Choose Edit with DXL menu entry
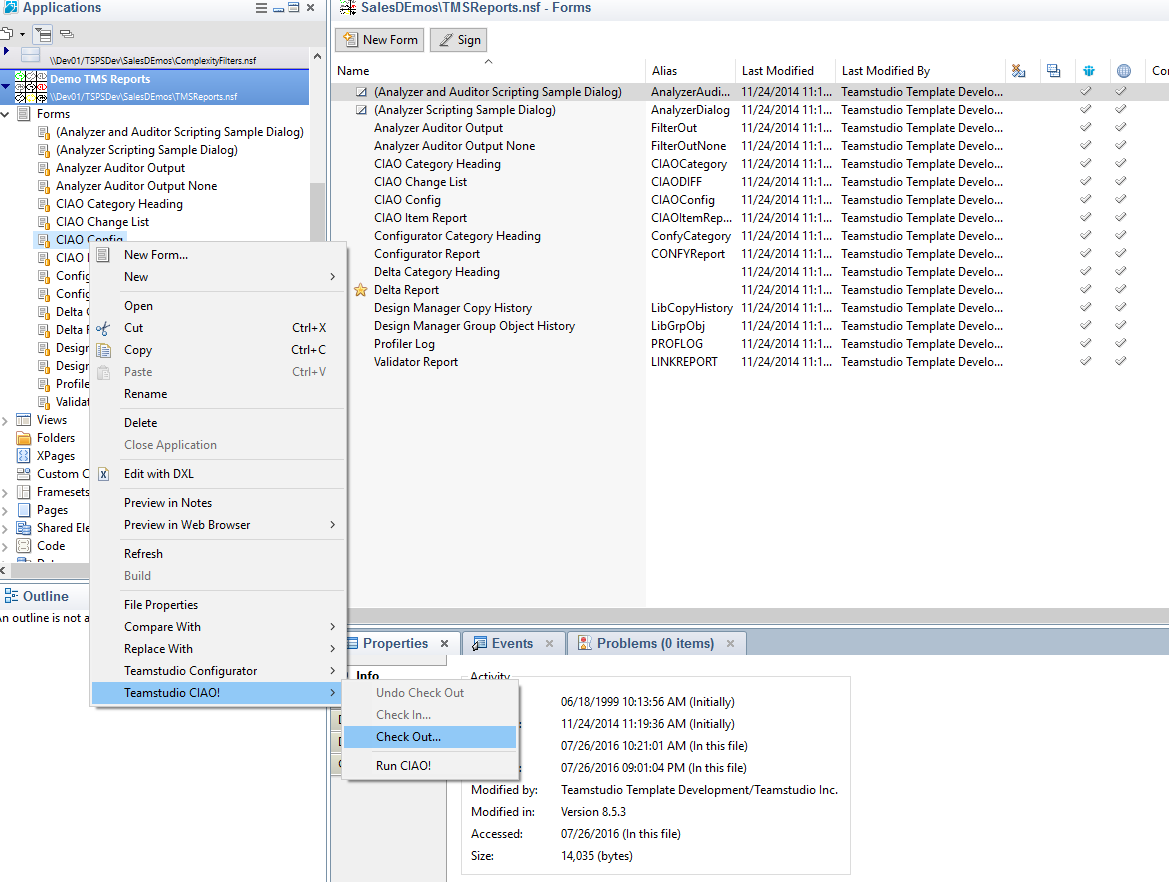 pyautogui.click(x=218, y=474)
